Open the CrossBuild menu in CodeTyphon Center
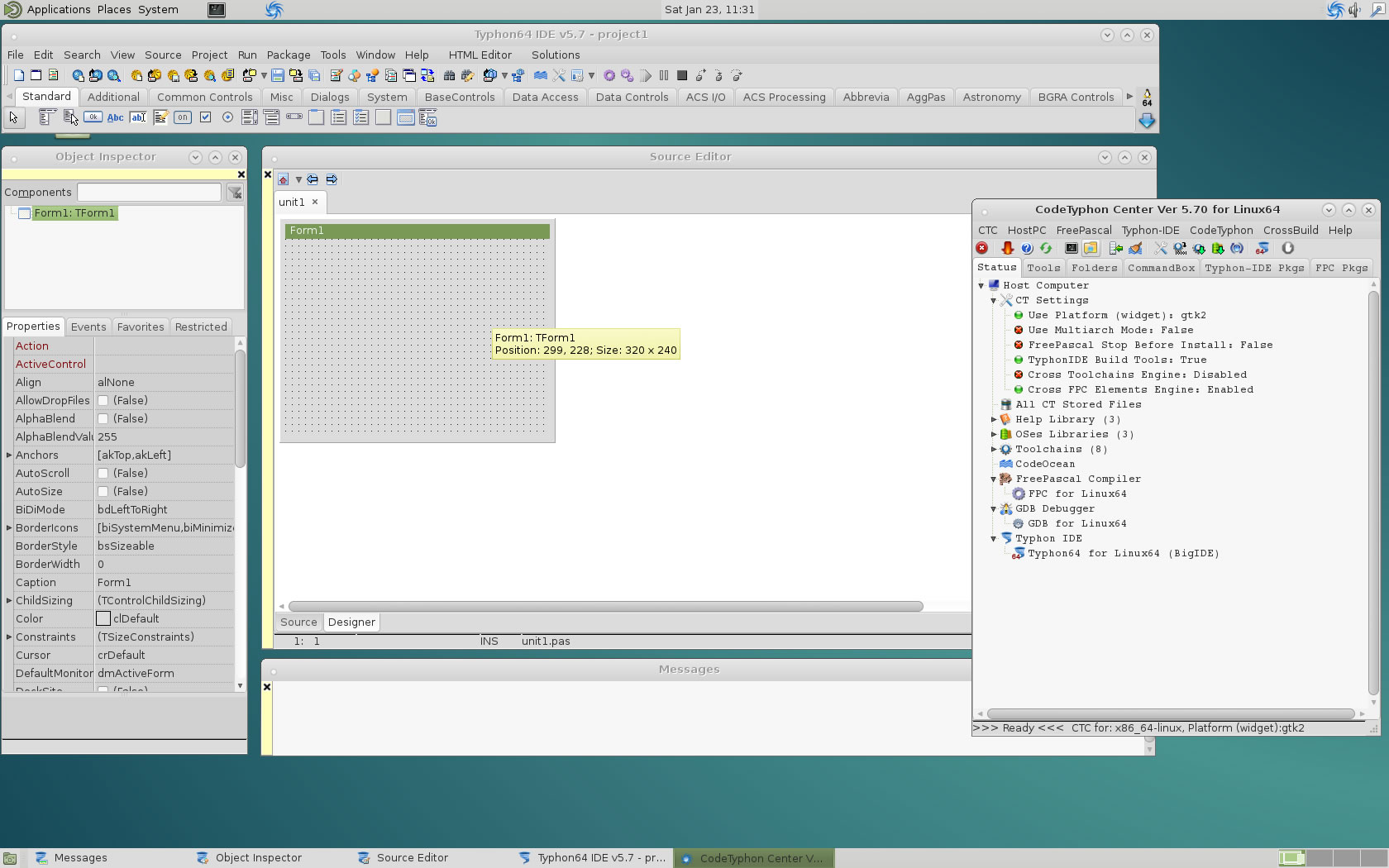Viewport: 1389px width, 868px height. (1291, 230)
